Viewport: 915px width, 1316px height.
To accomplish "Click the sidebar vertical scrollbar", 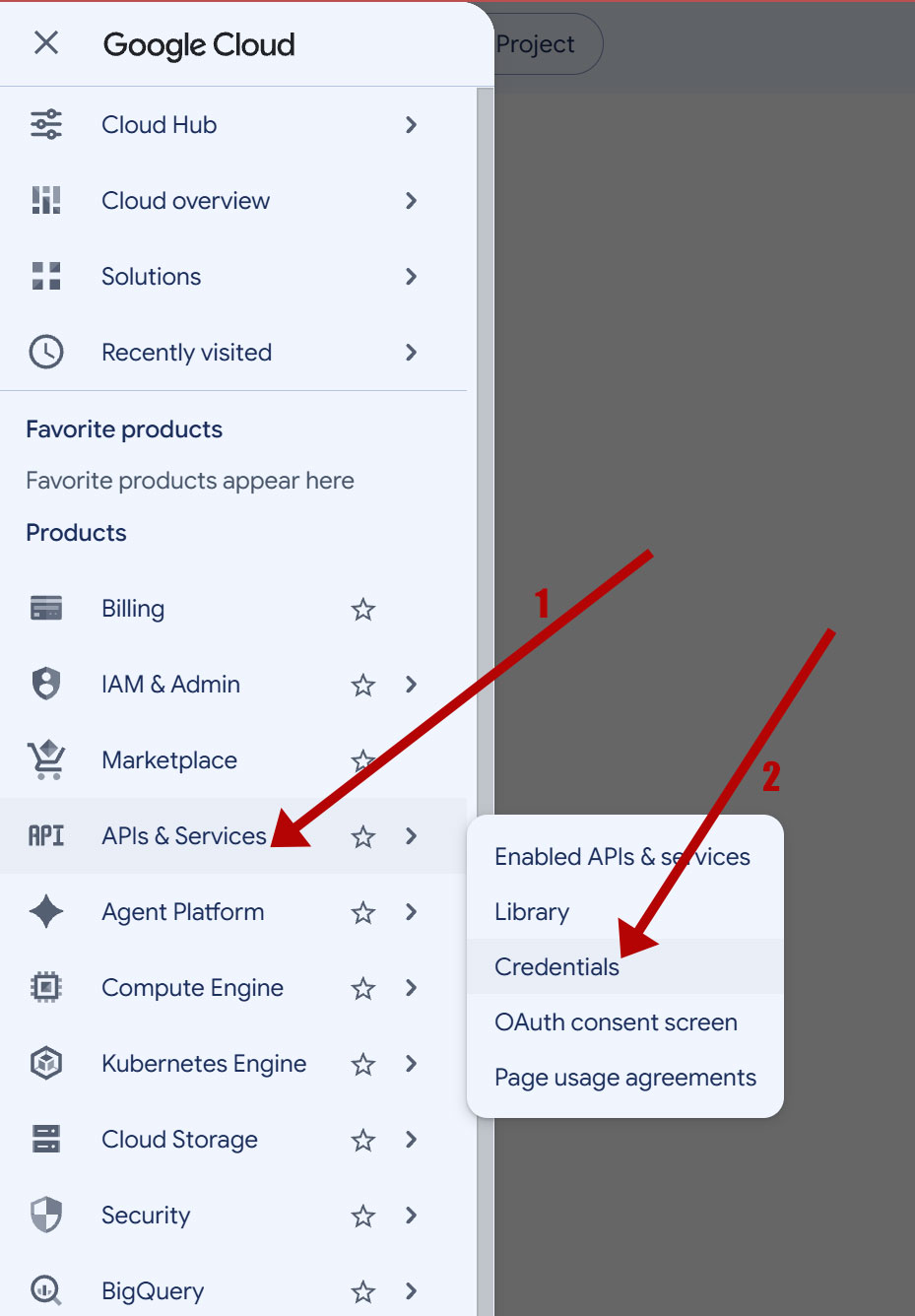I will [485, 701].
